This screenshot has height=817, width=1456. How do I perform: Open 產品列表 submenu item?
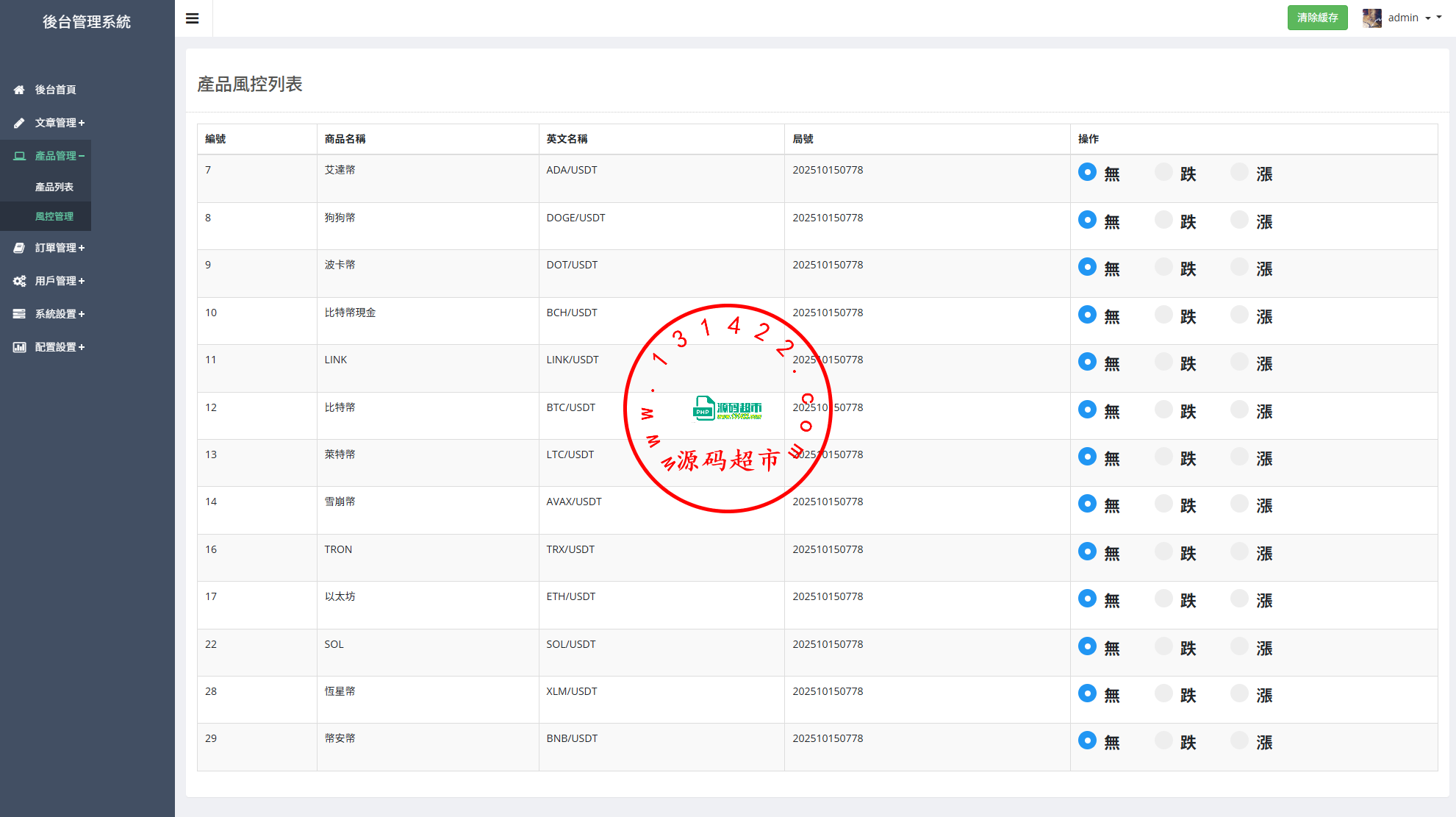tap(54, 187)
